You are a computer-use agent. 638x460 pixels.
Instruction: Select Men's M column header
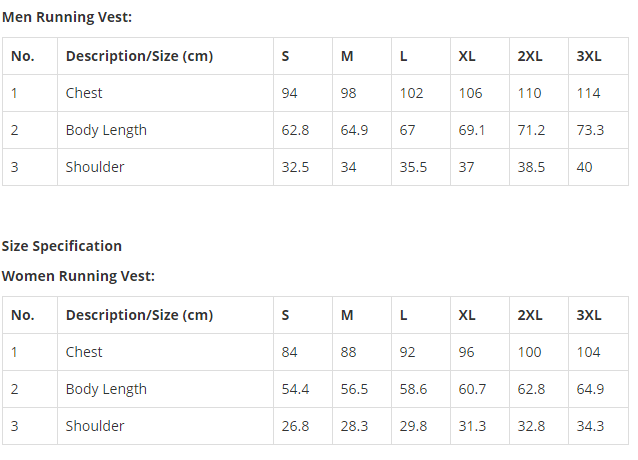pyautogui.click(x=347, y=56)
